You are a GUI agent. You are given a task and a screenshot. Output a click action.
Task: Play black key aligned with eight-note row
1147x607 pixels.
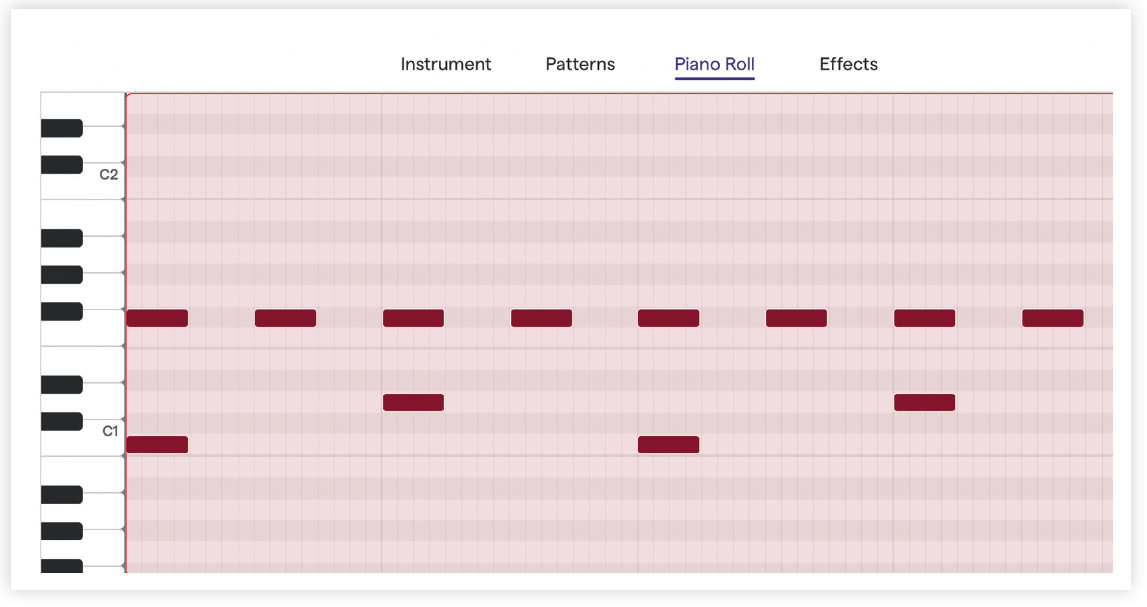click(x=61, y=312)
